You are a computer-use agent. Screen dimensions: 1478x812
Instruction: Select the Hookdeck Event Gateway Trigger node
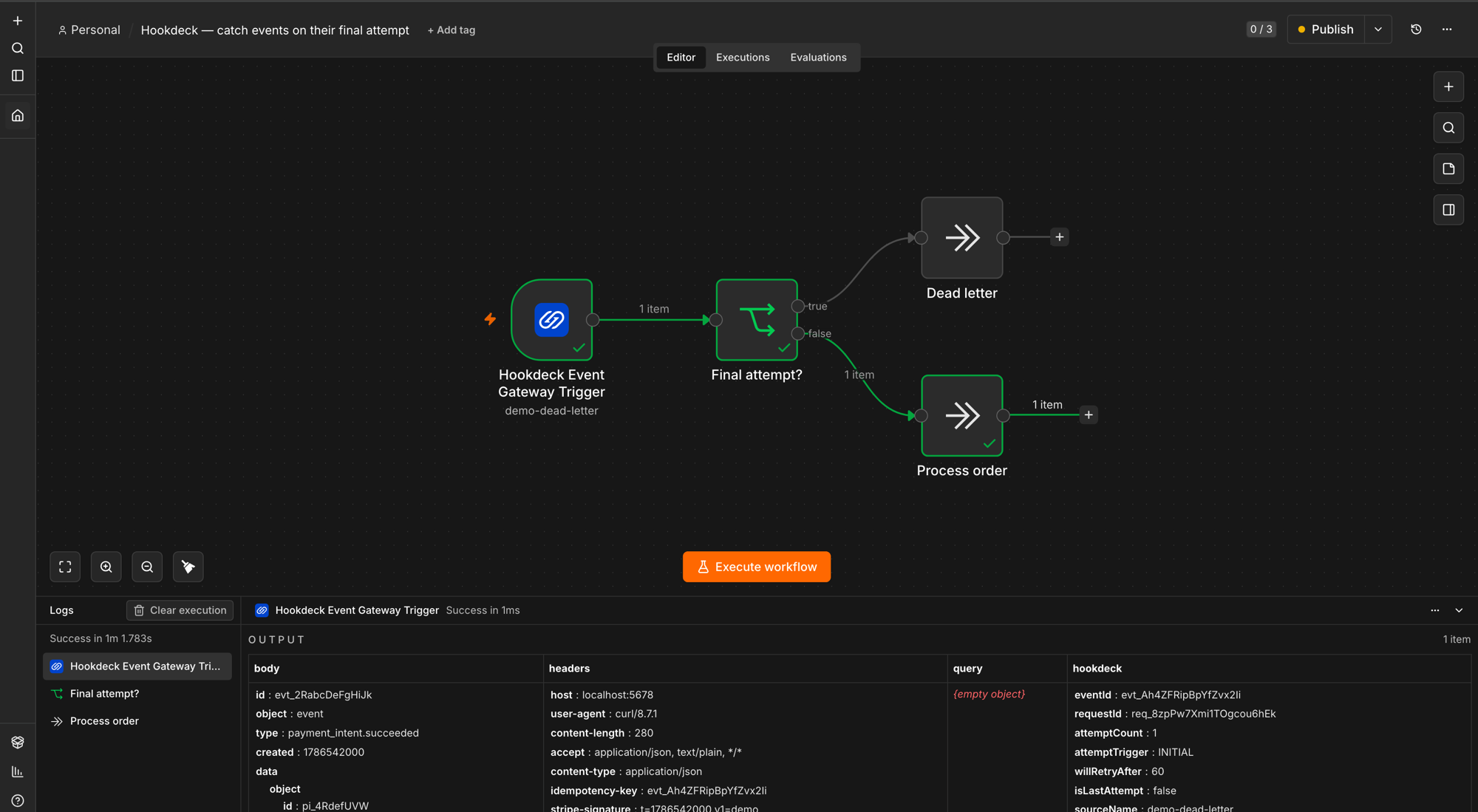pos(551,320)
